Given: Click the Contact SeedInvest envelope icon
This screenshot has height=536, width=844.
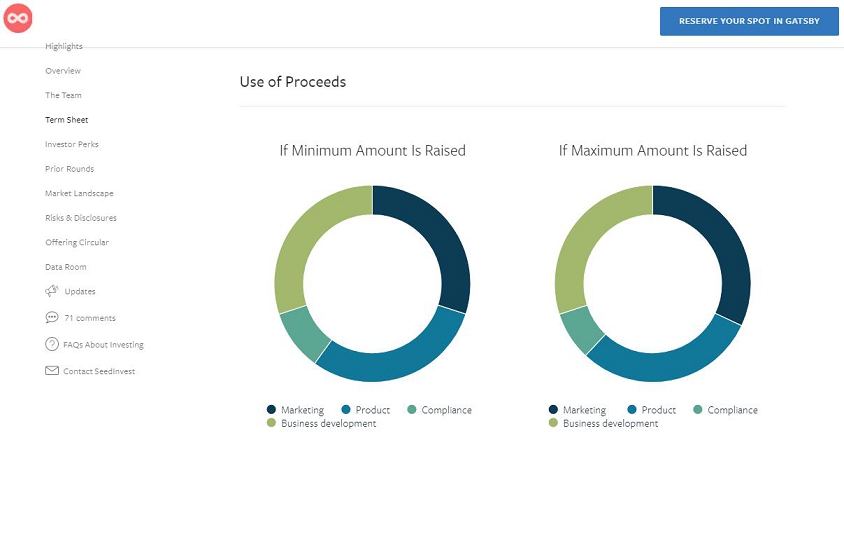Looking at the screenshot, I should coord(52,371).
